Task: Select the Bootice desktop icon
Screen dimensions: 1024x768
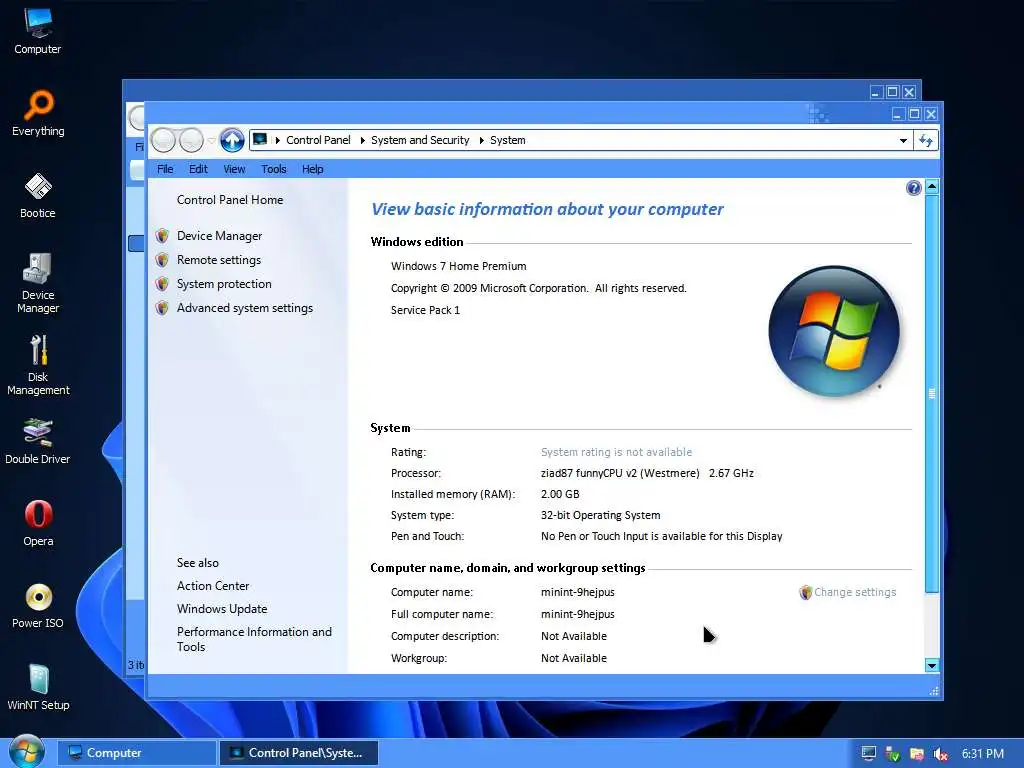Action: [x=38, y=195]
